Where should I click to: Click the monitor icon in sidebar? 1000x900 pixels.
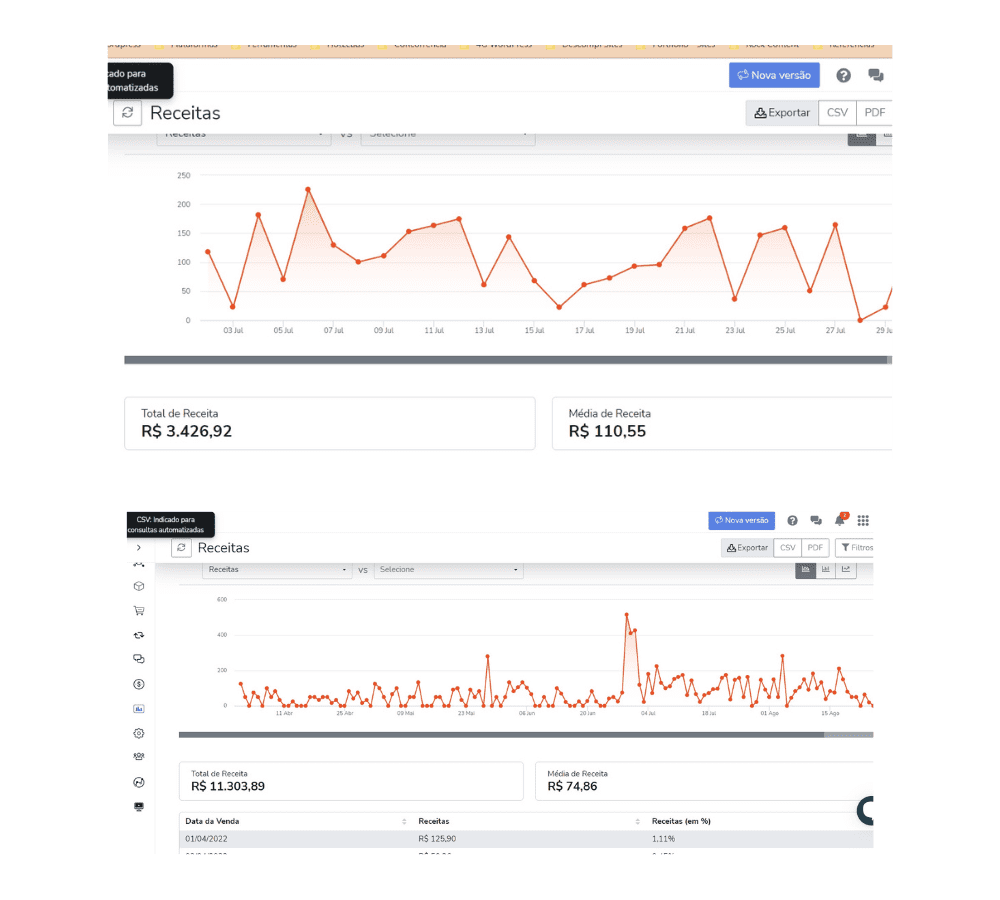139,806
